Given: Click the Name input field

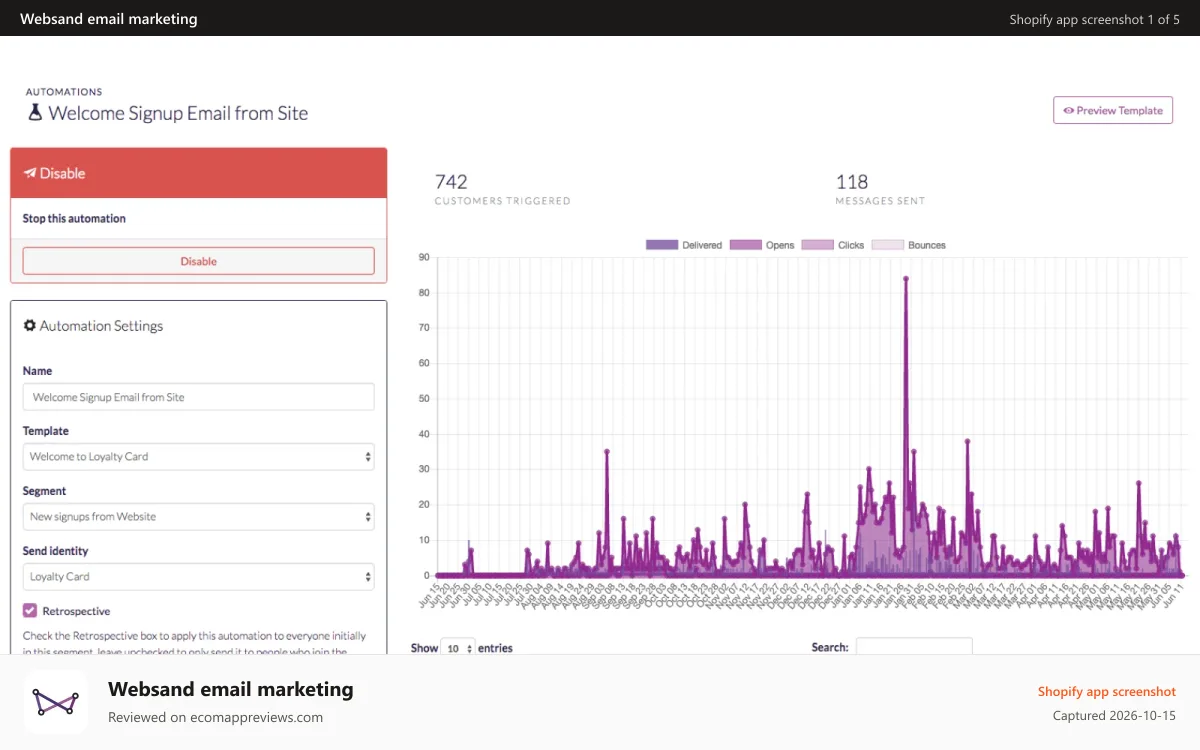Looking at the screenshot, I should coord(199,397).
